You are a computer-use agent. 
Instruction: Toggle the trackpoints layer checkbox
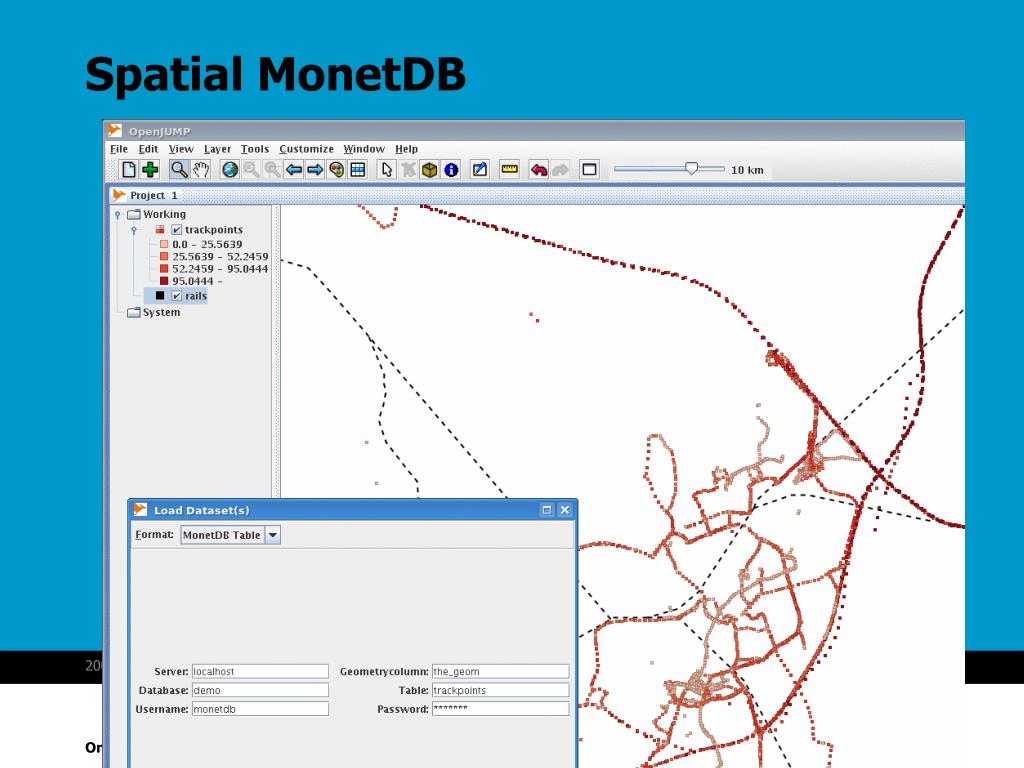[x=177, y=230]
